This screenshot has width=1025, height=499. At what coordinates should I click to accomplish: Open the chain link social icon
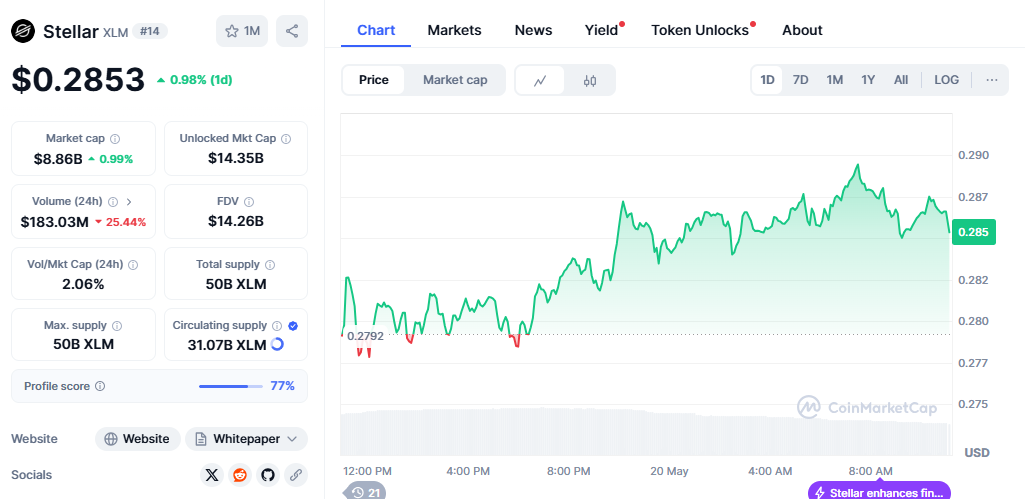(295, 475)
